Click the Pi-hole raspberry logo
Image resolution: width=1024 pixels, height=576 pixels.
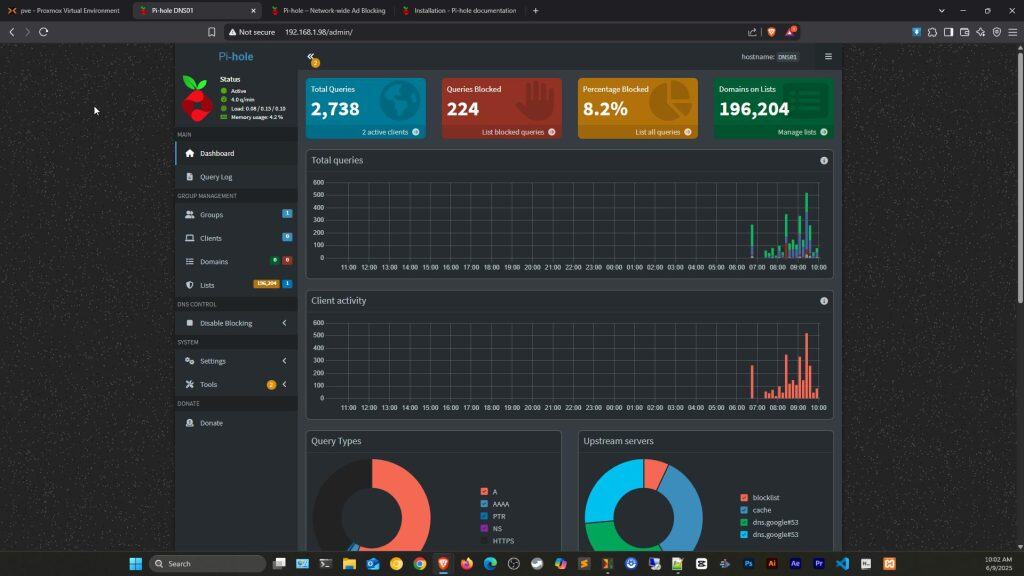pyautogui.click(x=197, y=99)
